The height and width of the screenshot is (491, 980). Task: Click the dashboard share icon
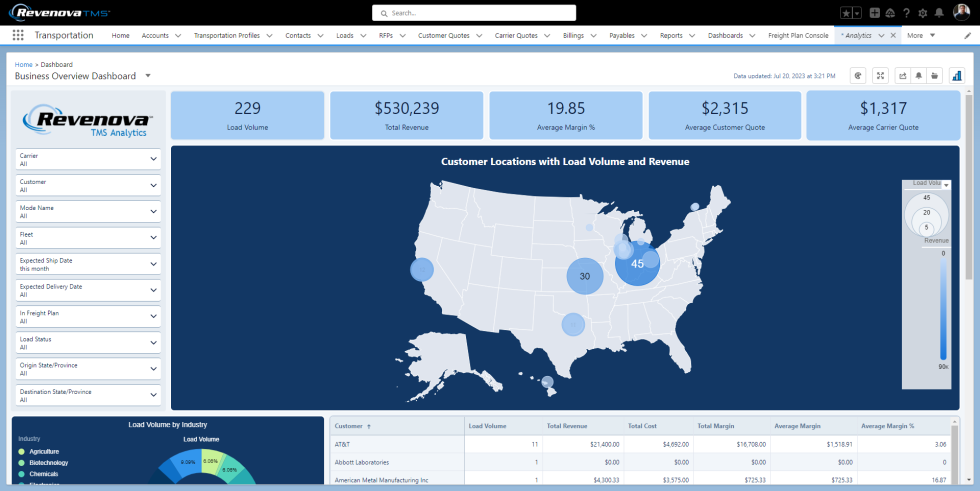[x=903, y=75]
